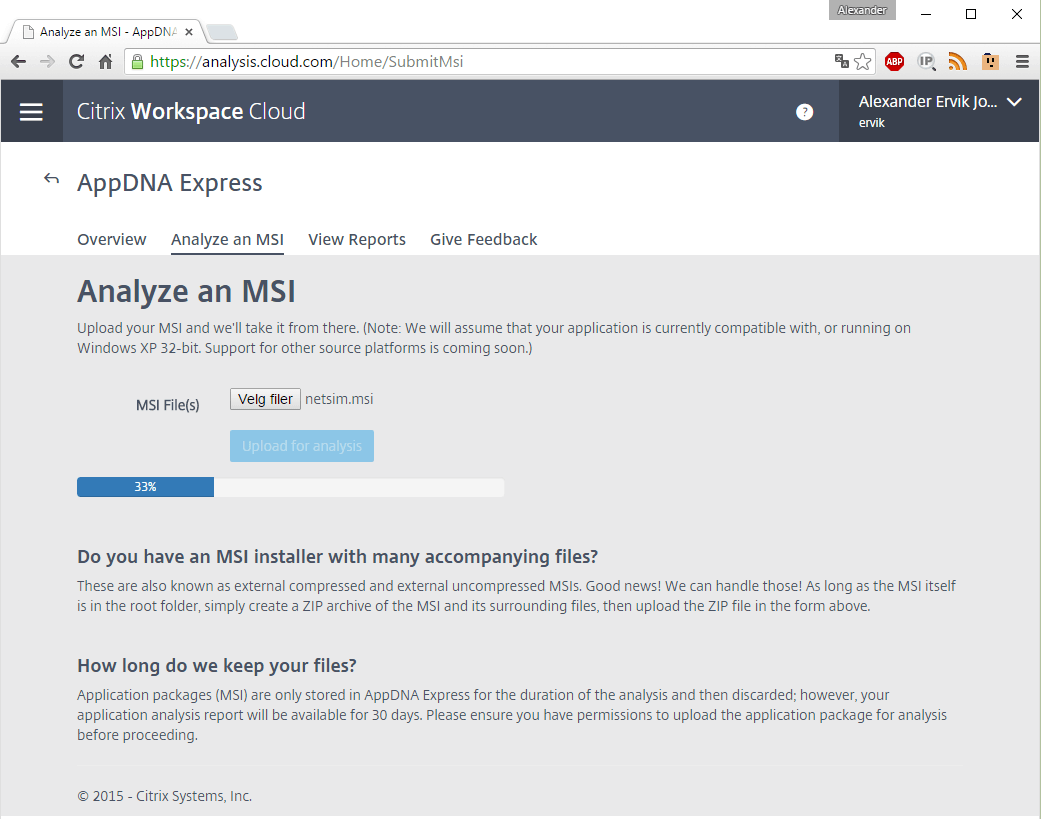Viewport: 1041px width, 819px height.
Task: Click the AppDNA Express page title
Action: [169, 183]
